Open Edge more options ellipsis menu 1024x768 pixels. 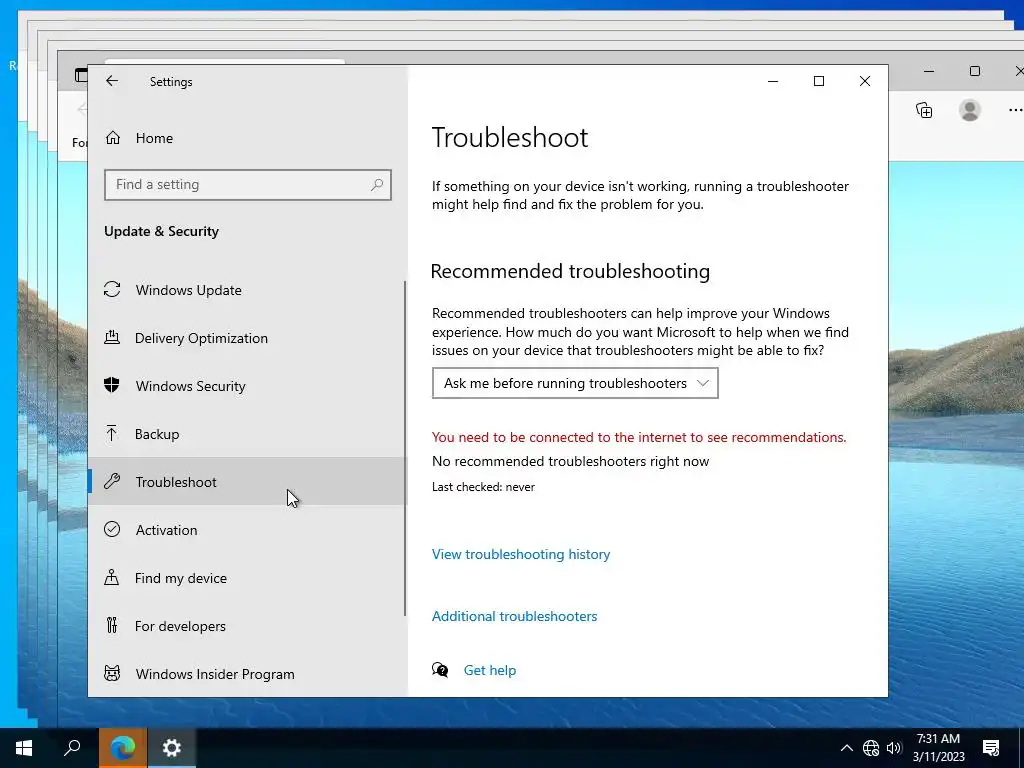[x=1016, y=110]
